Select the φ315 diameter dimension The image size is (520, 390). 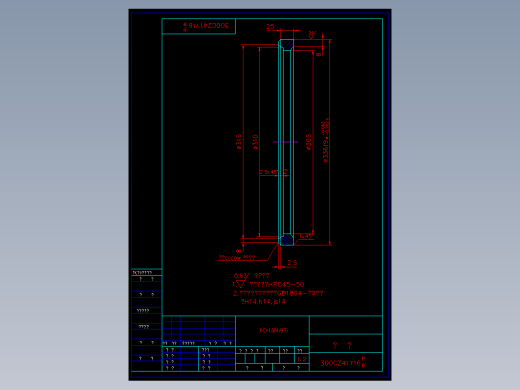pyautogui.click(x=239, y=142)
